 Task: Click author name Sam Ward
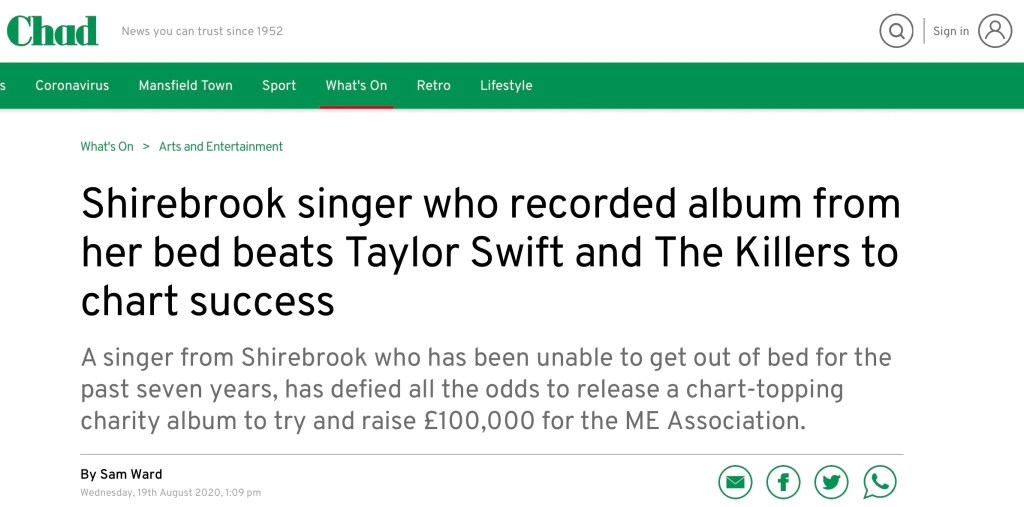pos(130,475)
